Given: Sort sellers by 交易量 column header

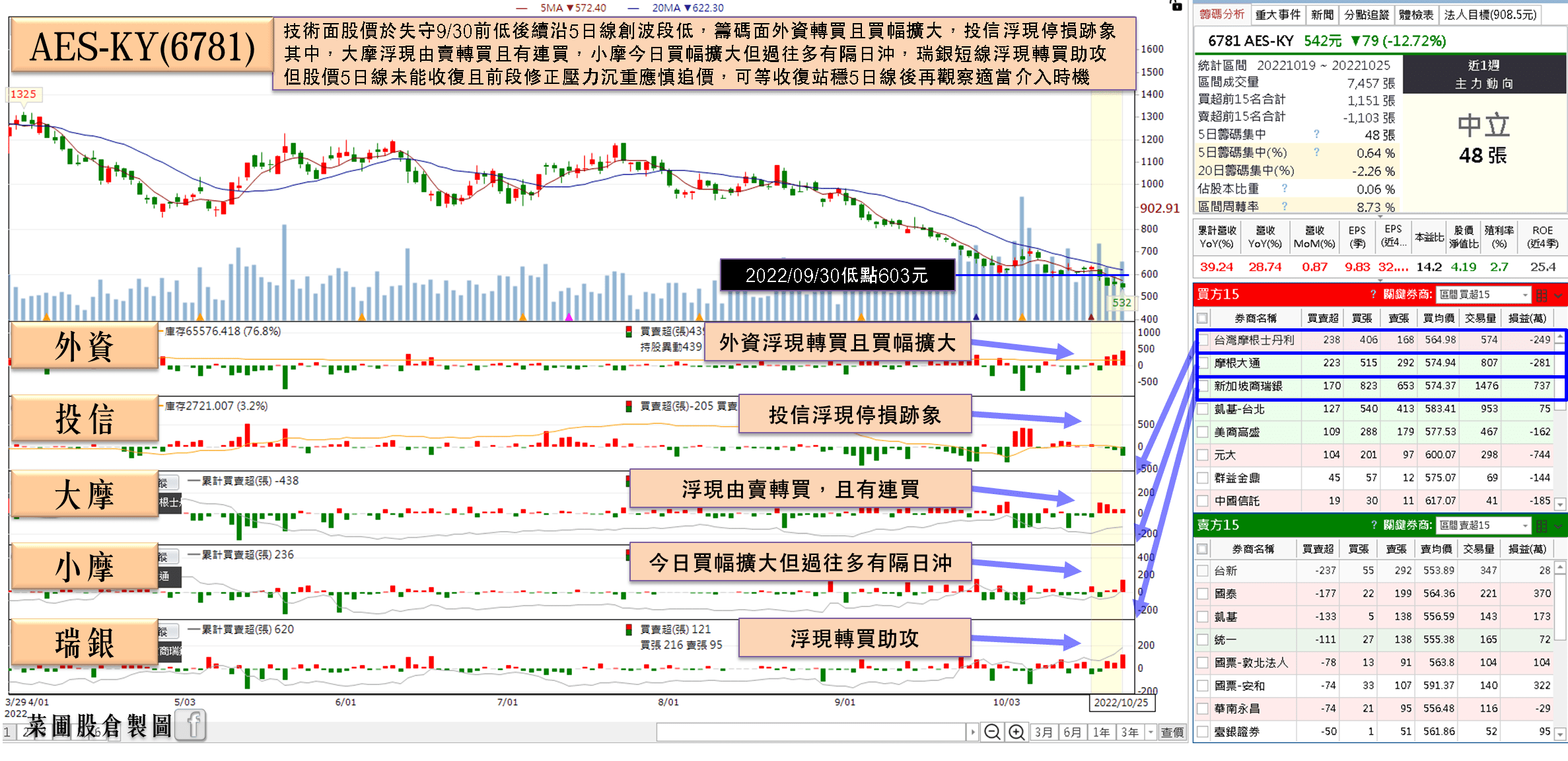Looking at the screenshot, I should [1478, 549].
